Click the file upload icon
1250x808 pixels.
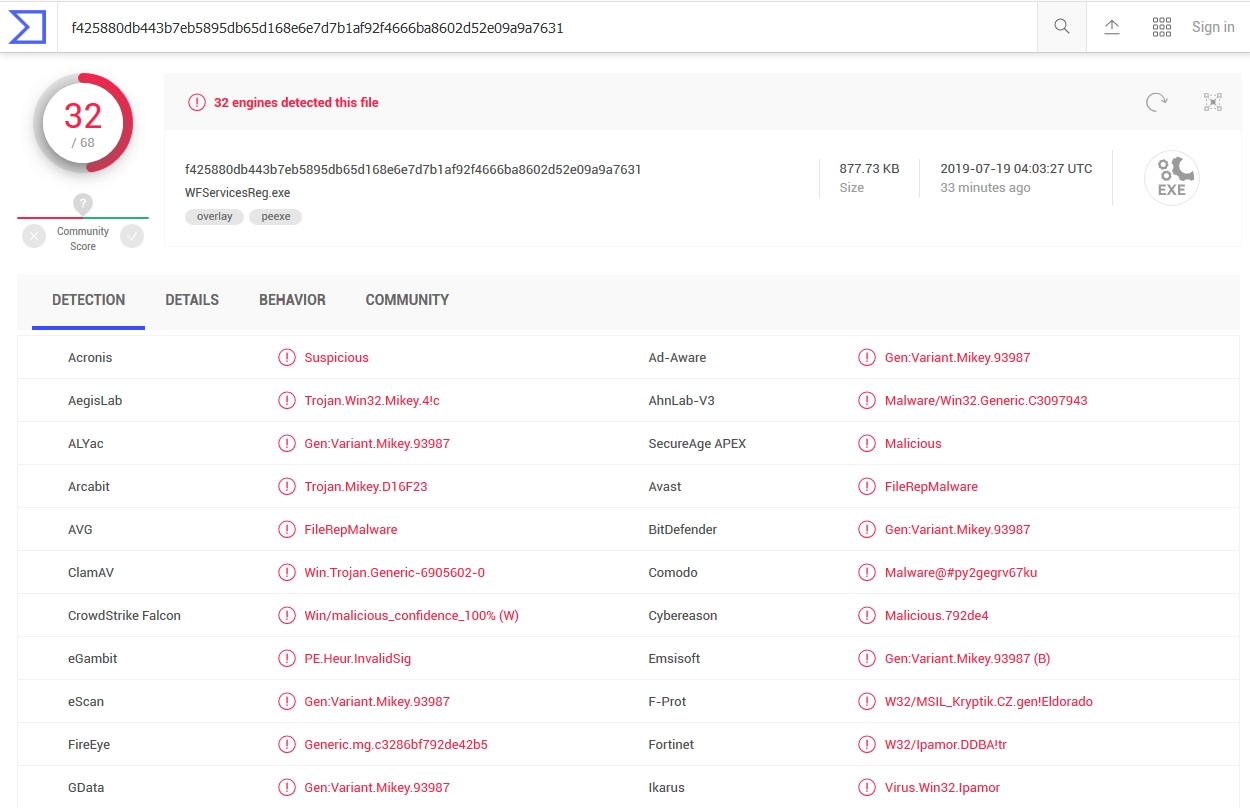coord(1111,26)
